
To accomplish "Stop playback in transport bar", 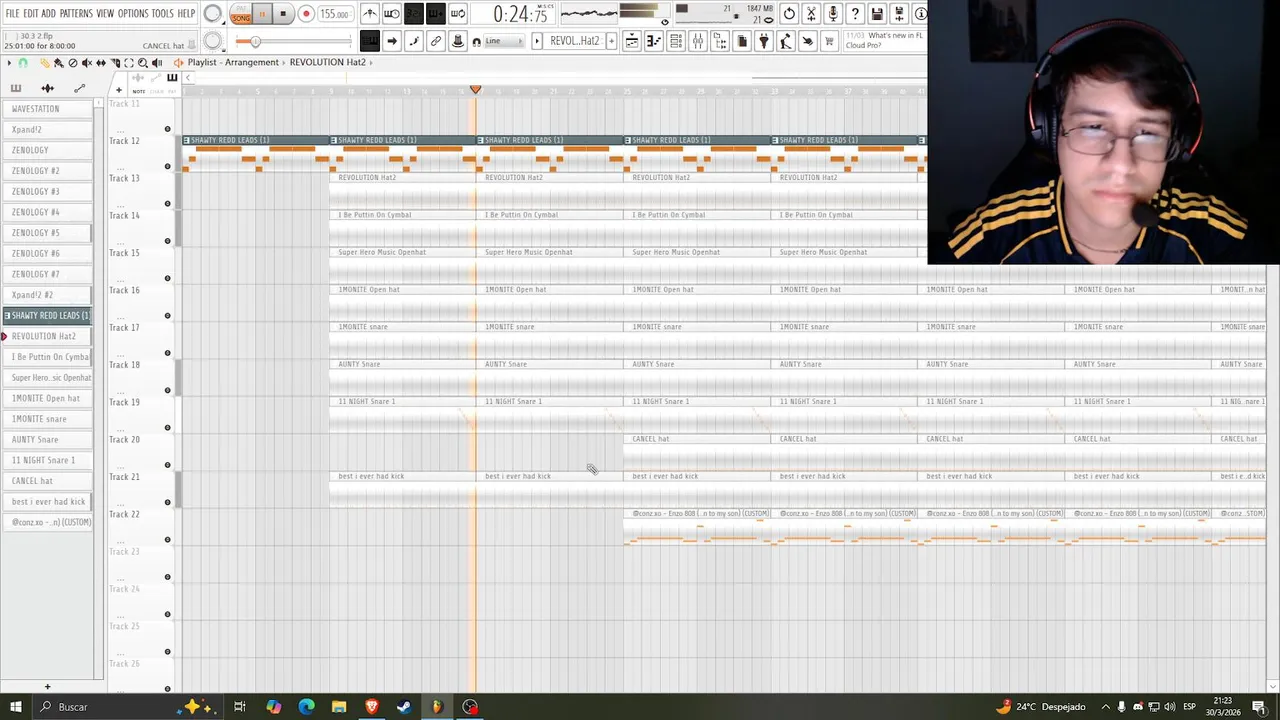I will point(283,14).
